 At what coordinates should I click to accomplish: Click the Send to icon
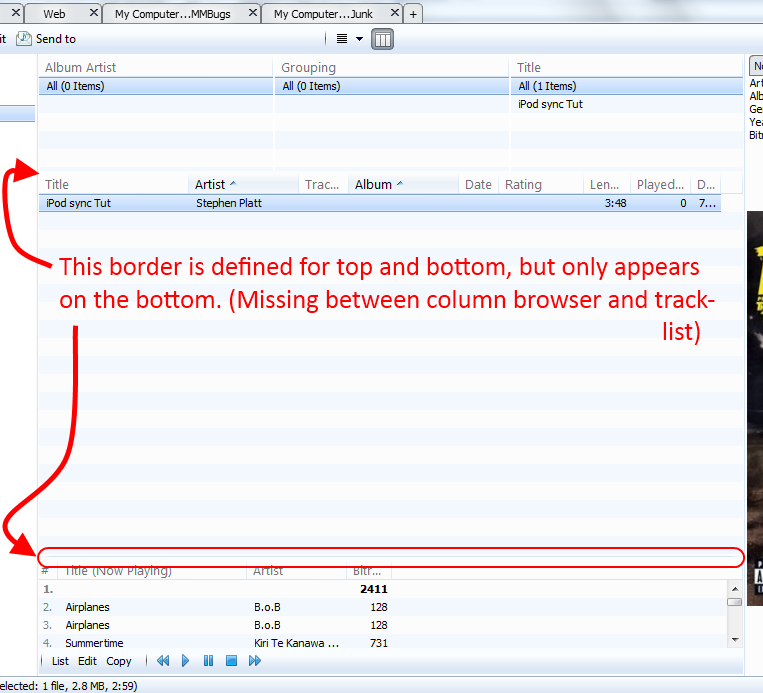[24, 39]
